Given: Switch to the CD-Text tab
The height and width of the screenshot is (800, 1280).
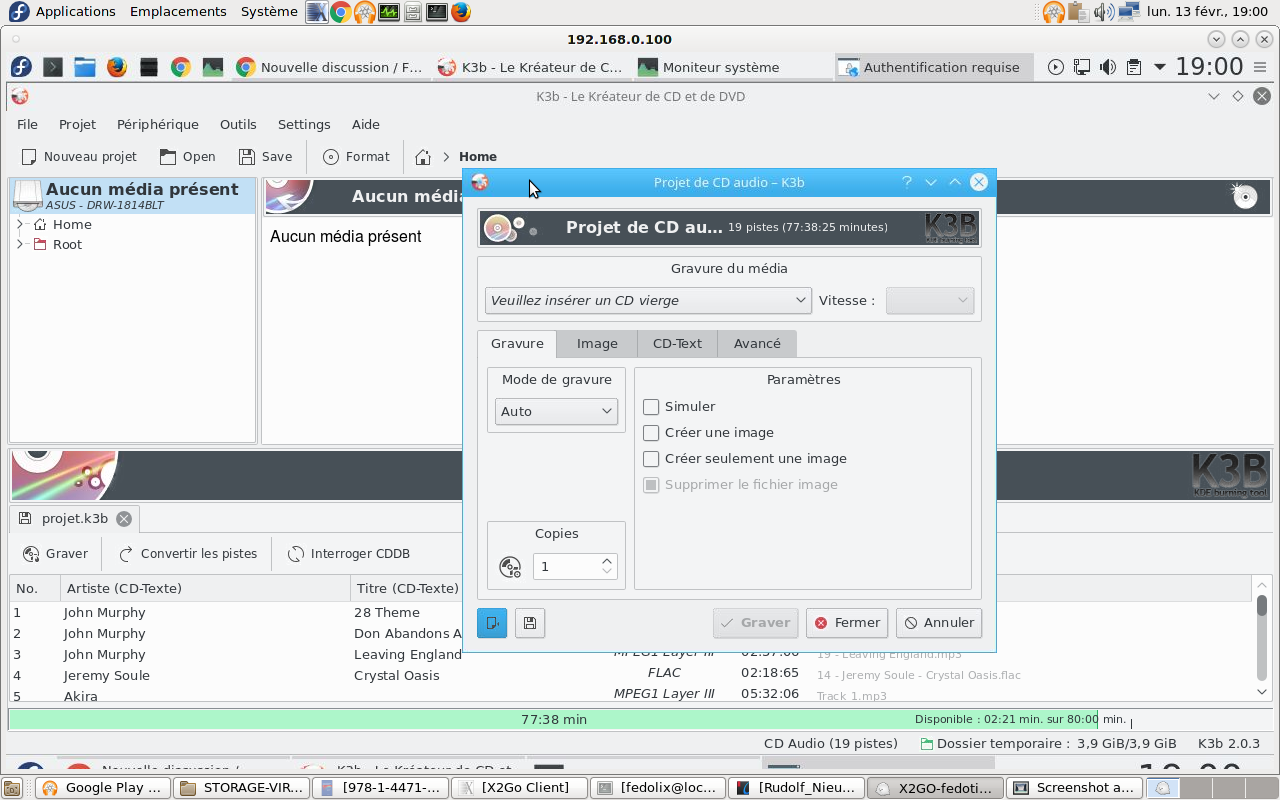Looking at the screenshot, I should [x=677, y=344].
